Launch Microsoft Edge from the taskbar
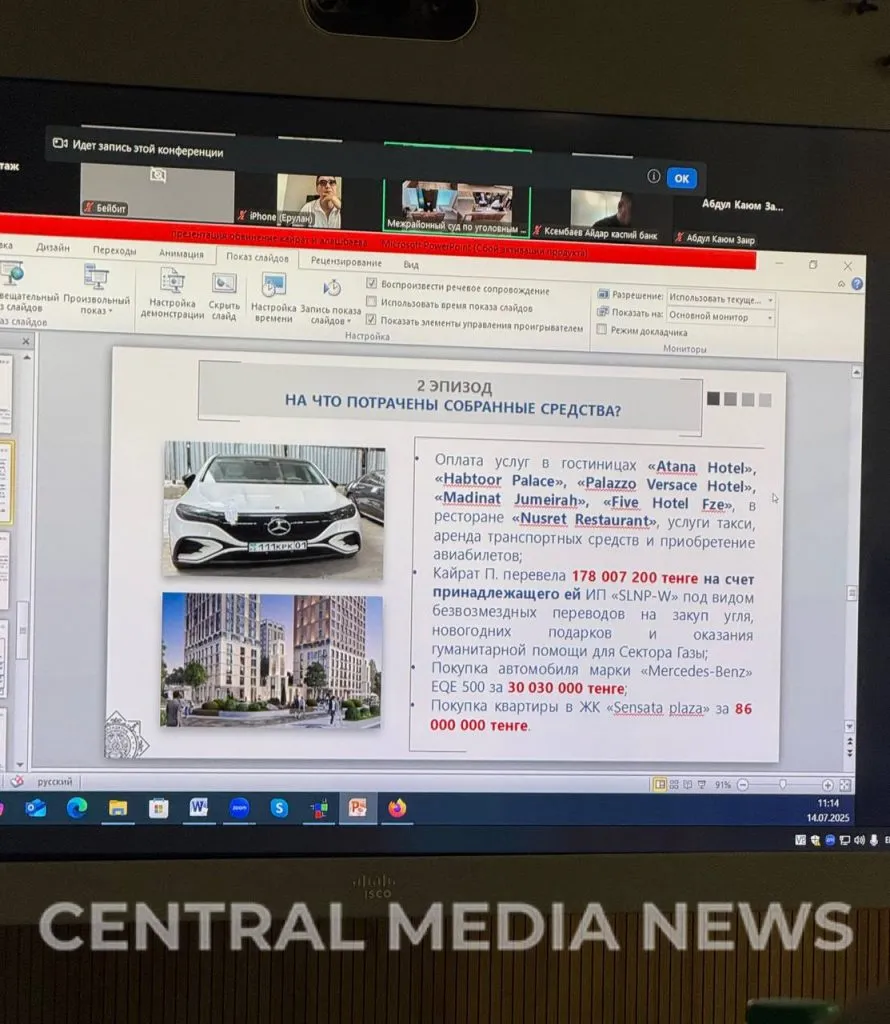890x1024 pixels. 77,808
